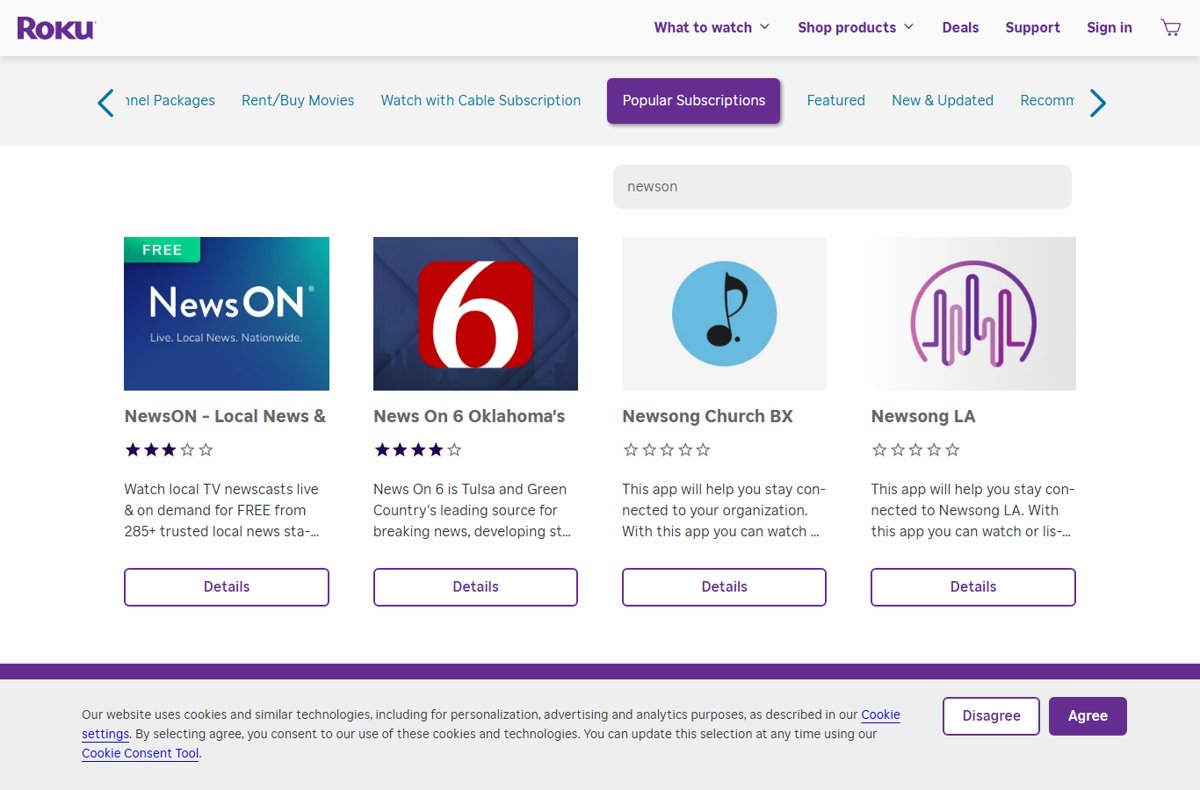Open the News On 6 thumbnail
The height and width of the screenshot is (790, 1200).
(x=475, y=313)
